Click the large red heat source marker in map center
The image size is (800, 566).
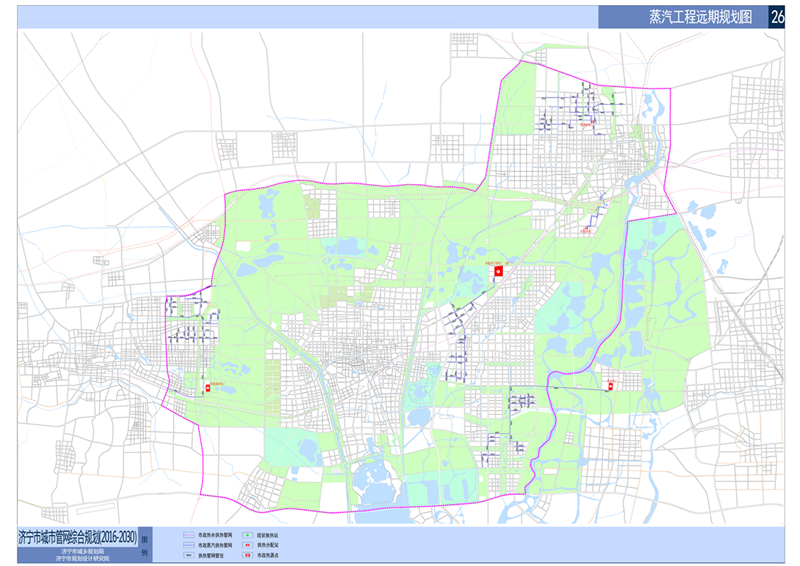[x=498, y=271]
